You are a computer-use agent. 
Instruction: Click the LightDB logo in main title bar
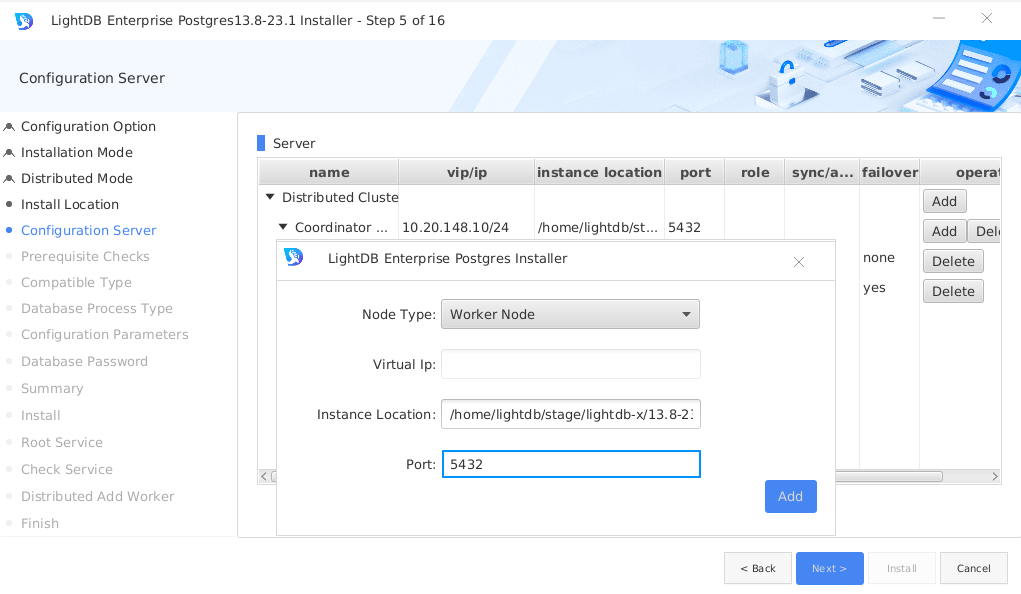(x=24, y=21)
